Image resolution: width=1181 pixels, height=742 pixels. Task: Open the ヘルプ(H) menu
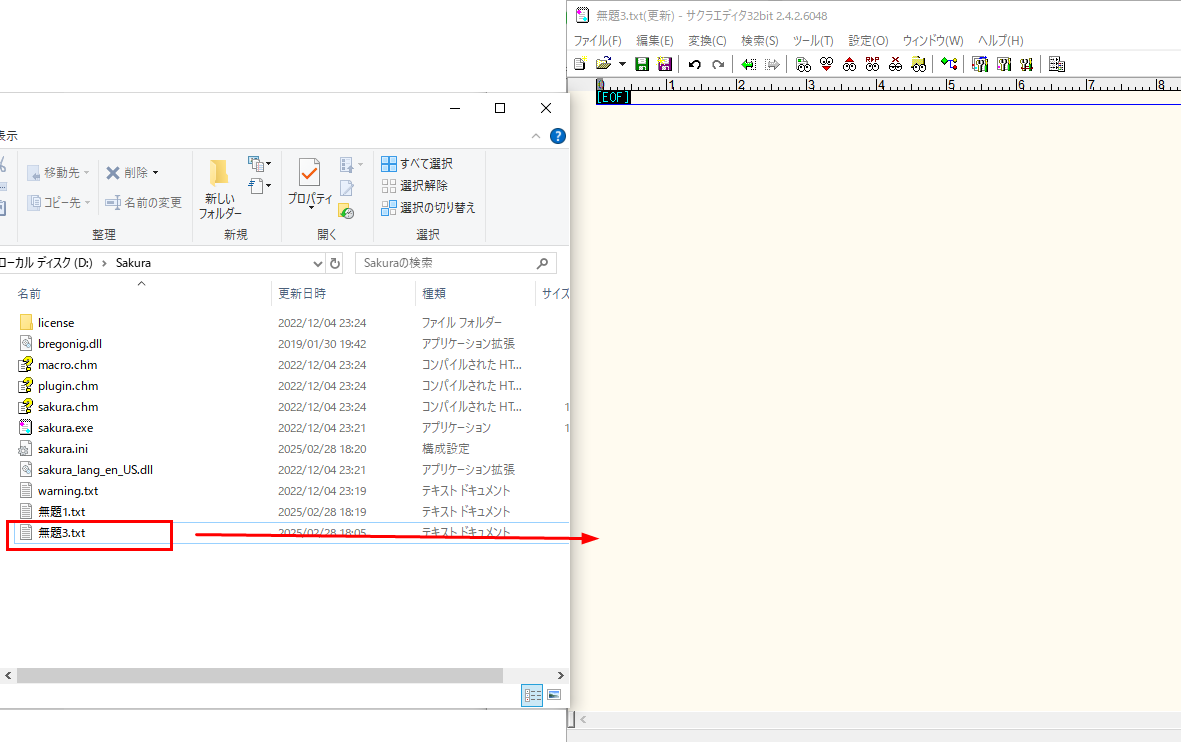pos(1000,41)
